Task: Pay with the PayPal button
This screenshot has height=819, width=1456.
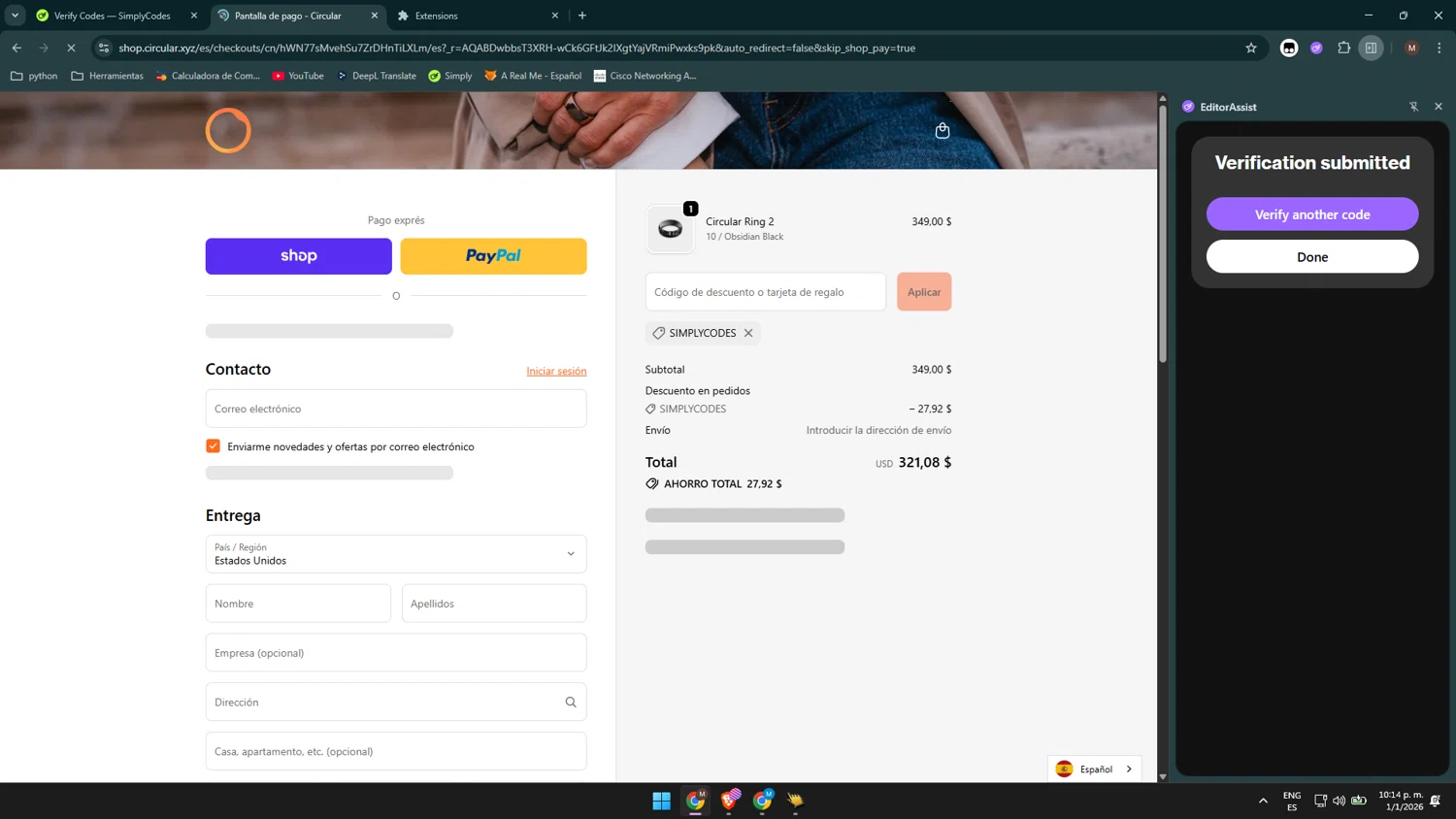Action: tap(493, 256)
